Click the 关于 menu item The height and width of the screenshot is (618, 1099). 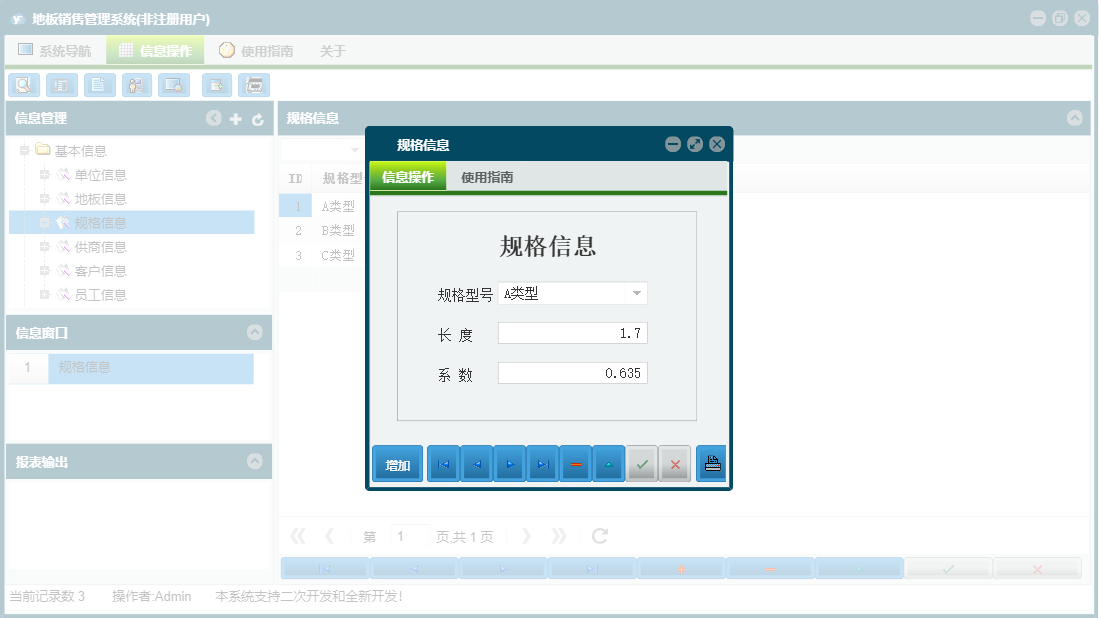pos(332,49)
